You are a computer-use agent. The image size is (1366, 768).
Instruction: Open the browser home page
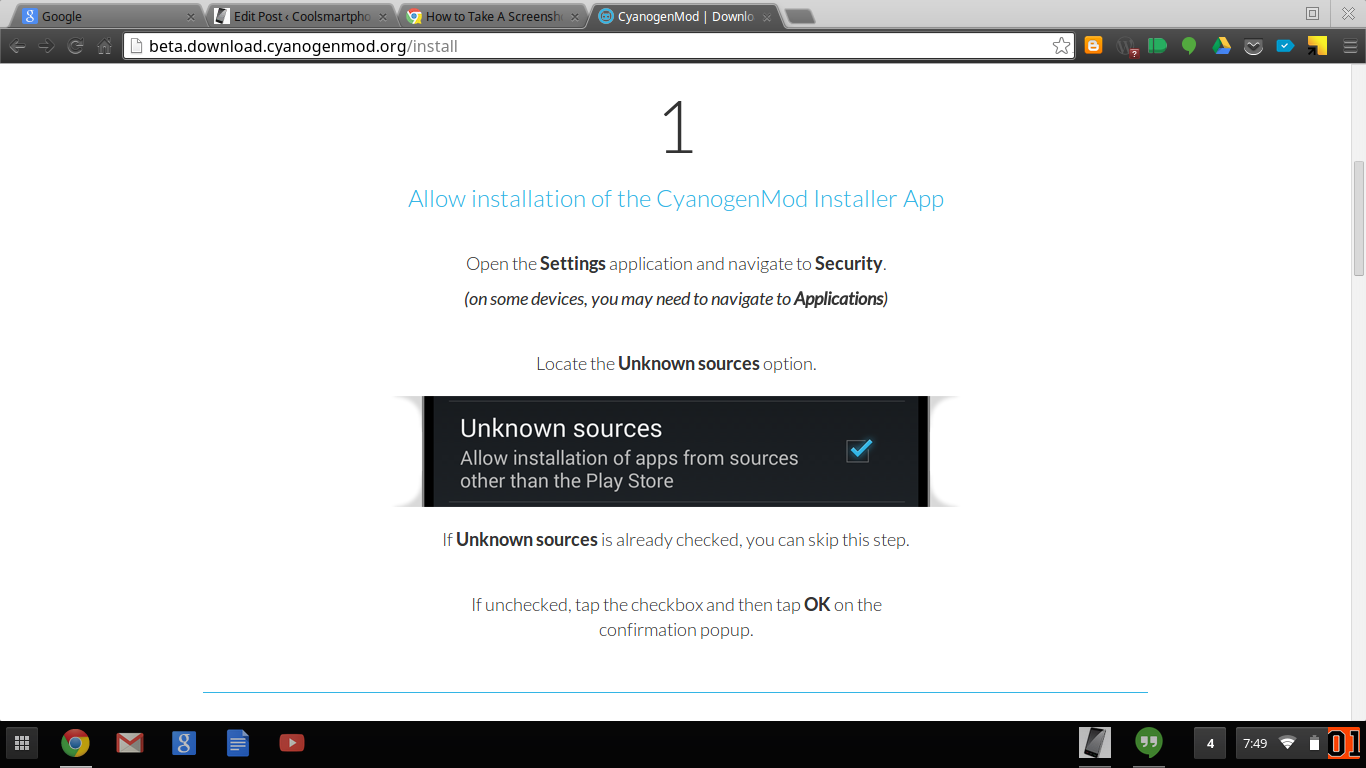point(104,46)
